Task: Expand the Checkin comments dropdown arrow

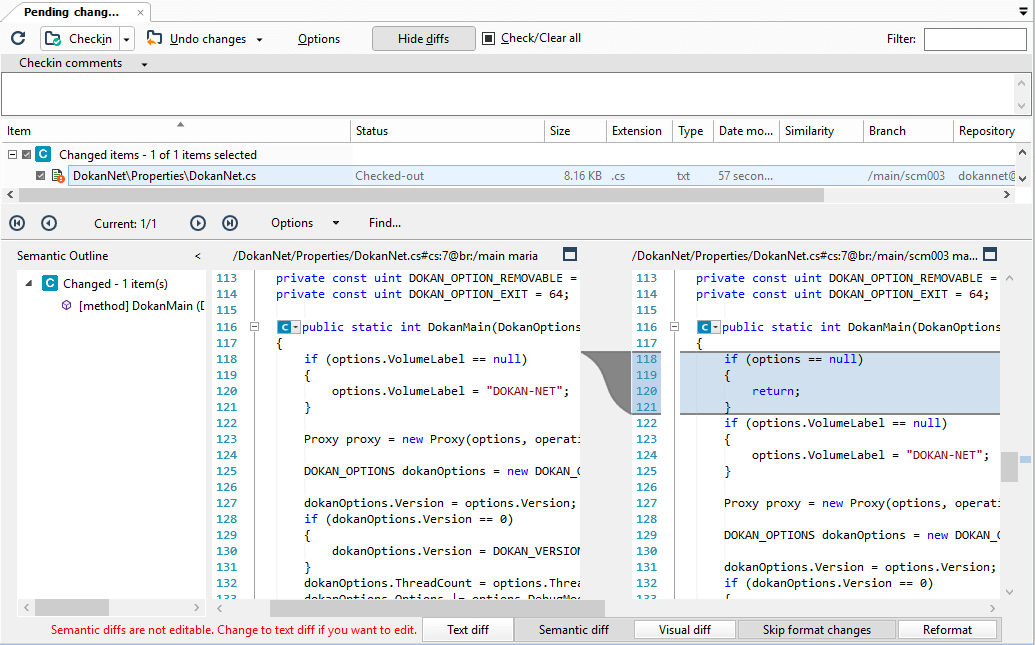Action: coord(145,64)
